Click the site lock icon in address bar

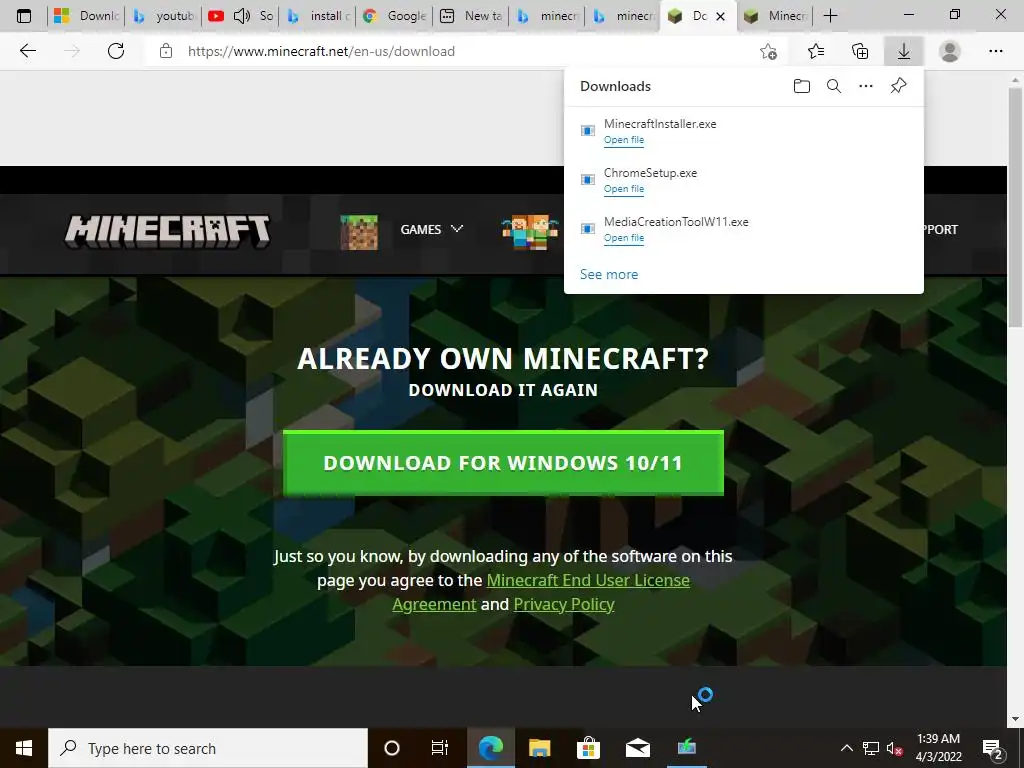[166, 51]
